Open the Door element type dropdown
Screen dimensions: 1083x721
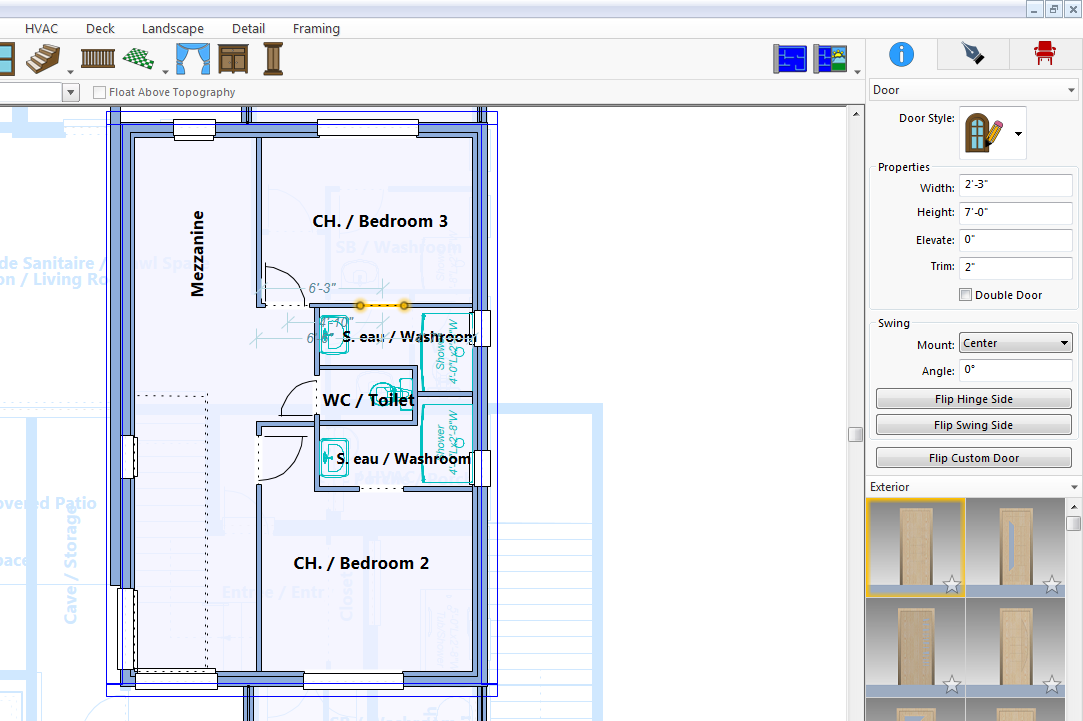point(973,90)
